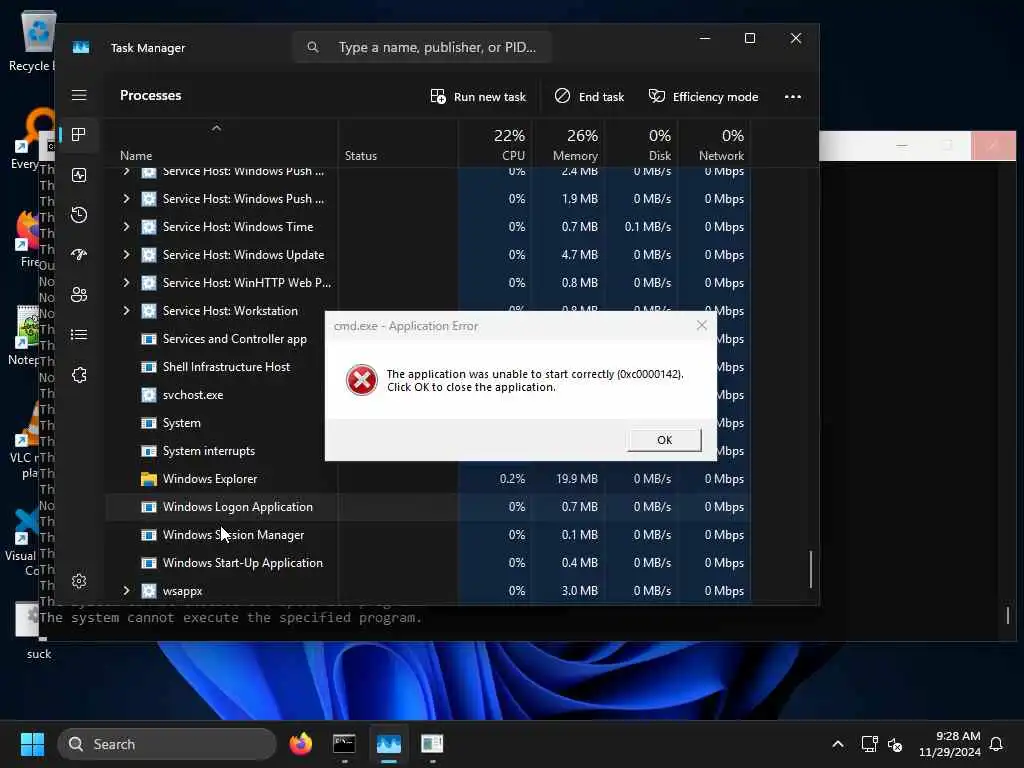This screenshot has width=1024, height=768.
Task: Expand the wsappx process group
Action: (x=126, y=590)
